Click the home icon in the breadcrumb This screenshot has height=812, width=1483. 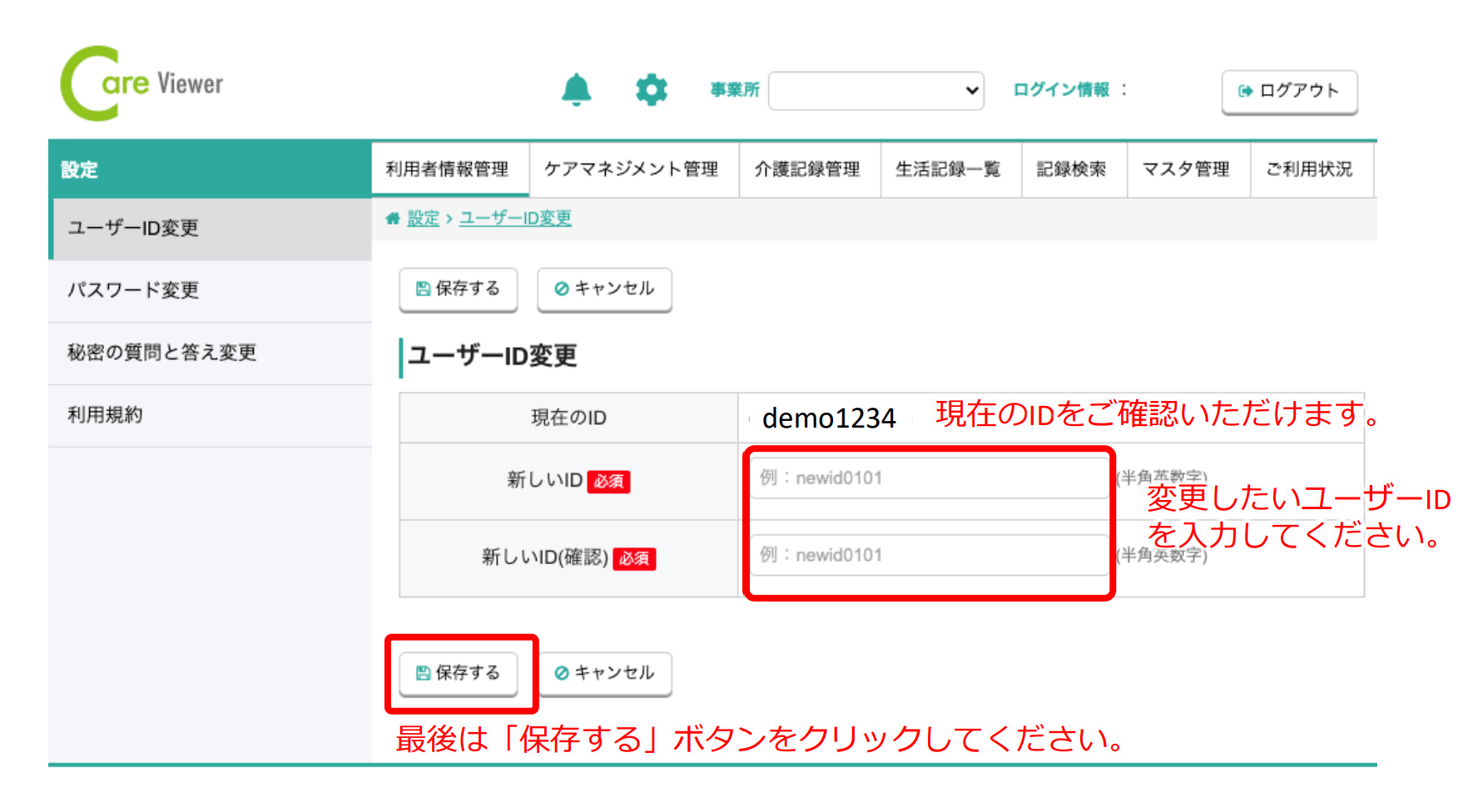pos(393,219)
